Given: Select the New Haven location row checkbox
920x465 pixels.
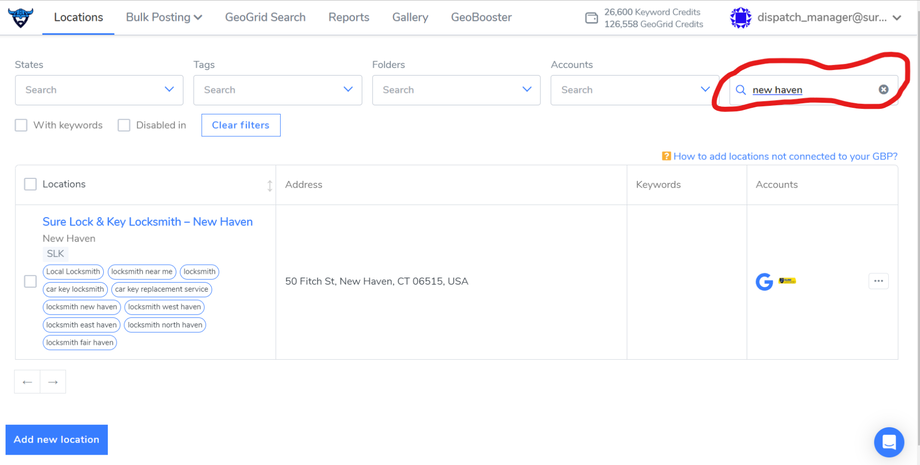Looking at the screenshot, I should coord(30,281).
